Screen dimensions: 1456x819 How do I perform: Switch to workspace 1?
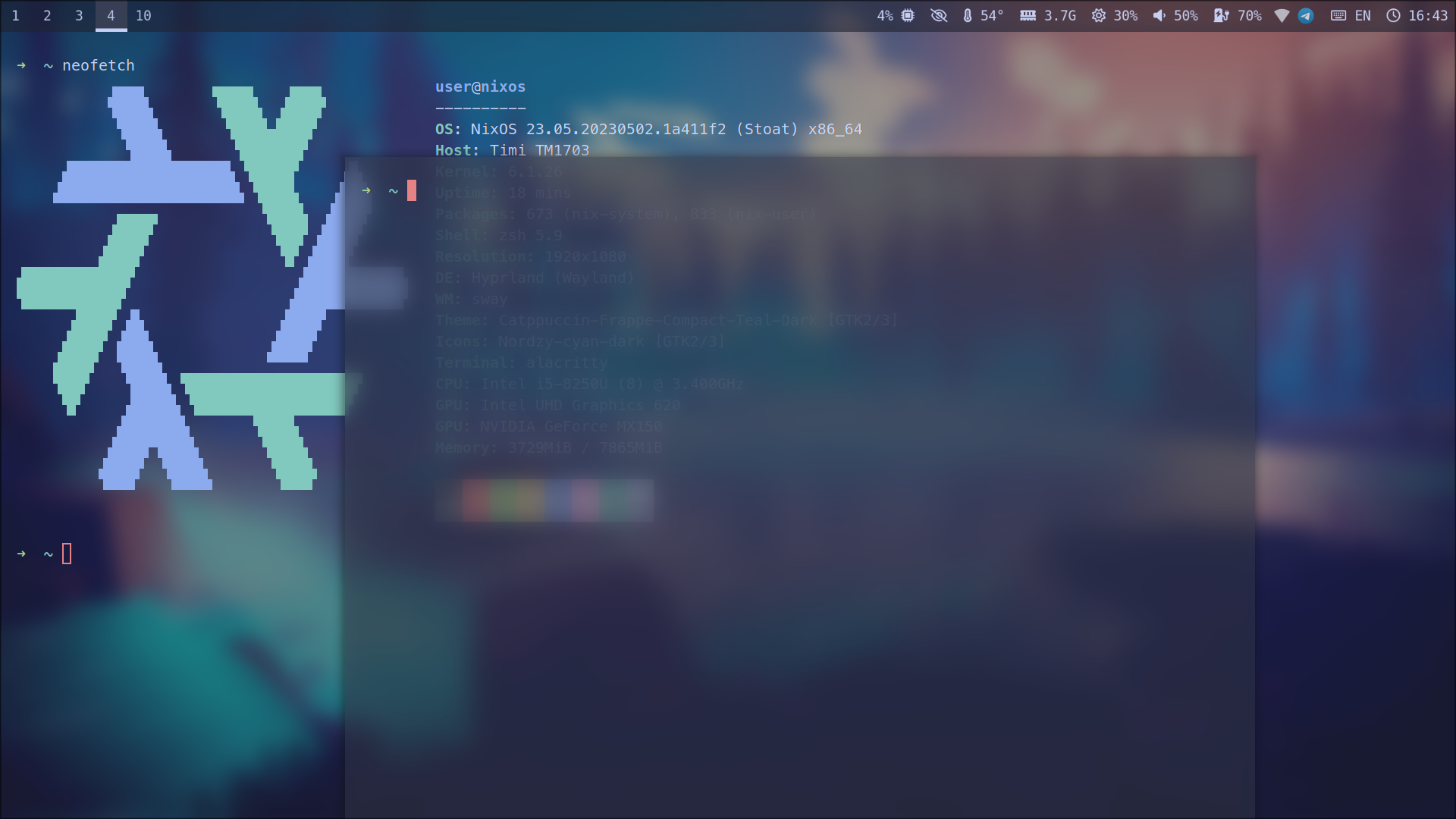coord(15,15)
